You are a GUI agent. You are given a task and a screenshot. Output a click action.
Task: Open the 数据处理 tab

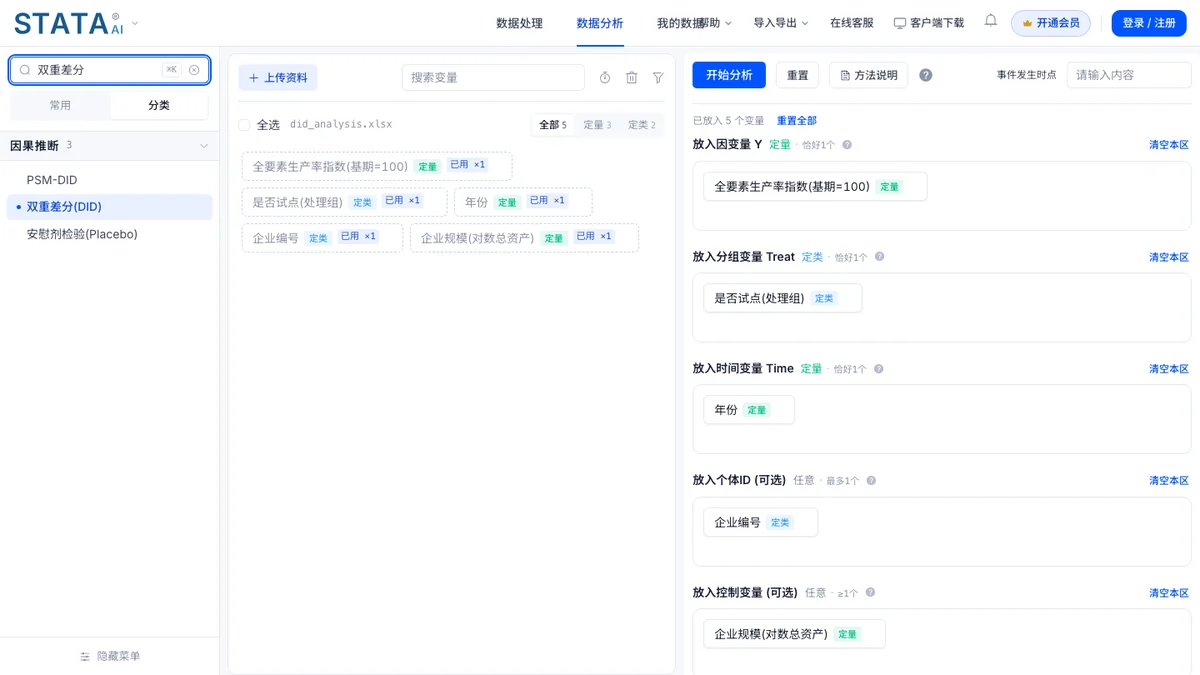click(519, 23)
